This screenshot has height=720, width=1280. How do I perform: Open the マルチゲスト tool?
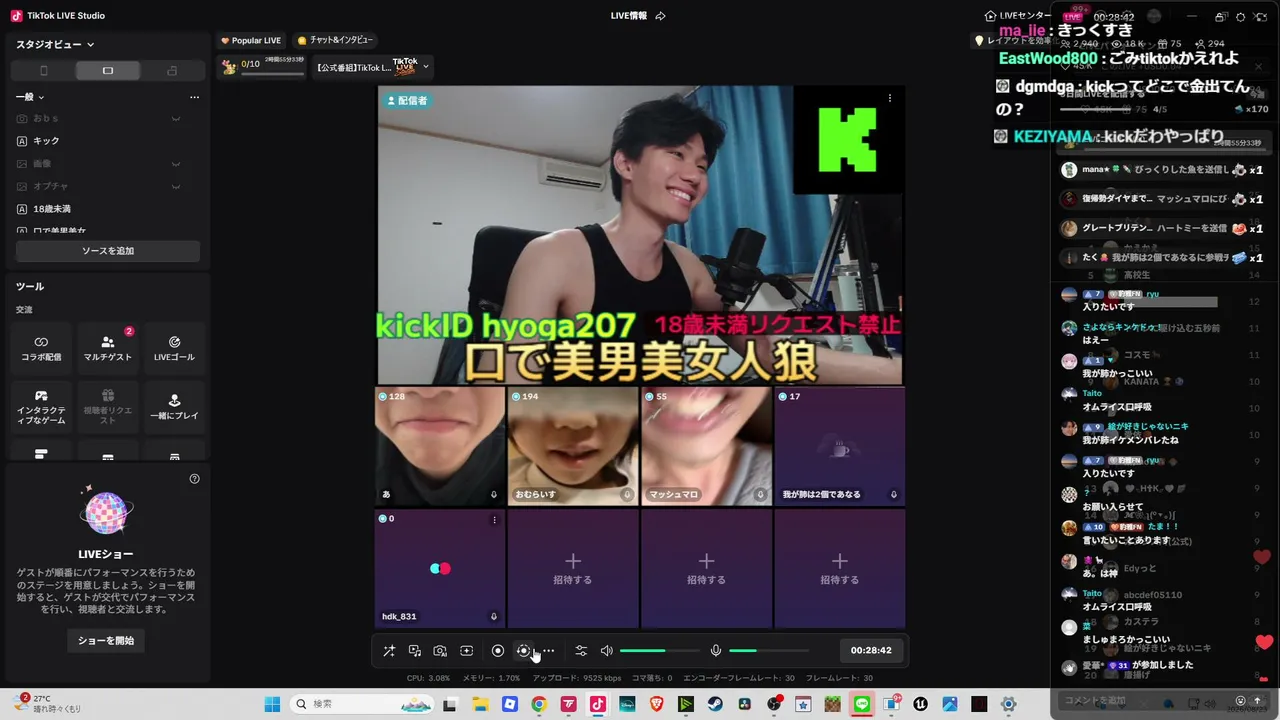tap(108, 348)
